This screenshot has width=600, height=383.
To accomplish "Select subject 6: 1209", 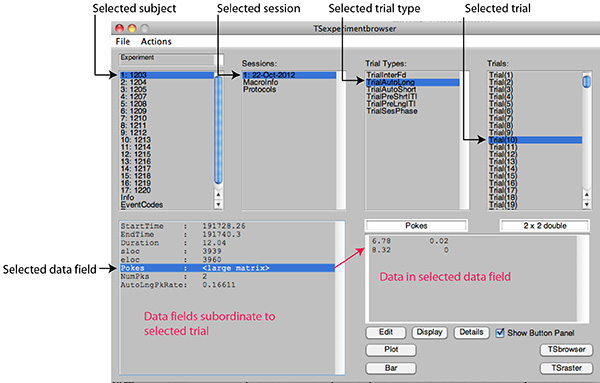I will tap(167, 111).
